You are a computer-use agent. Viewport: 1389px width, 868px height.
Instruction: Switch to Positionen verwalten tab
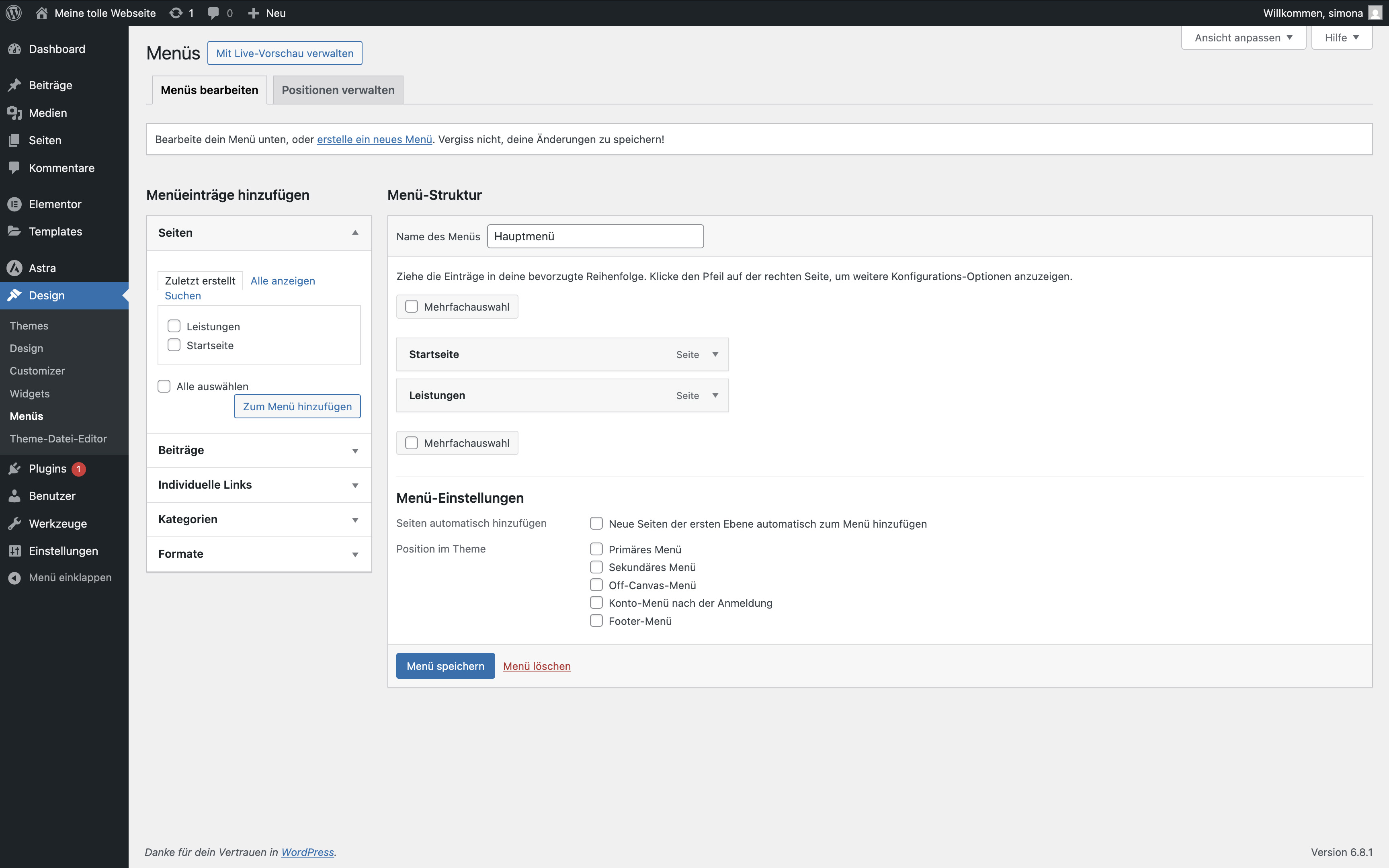pos(338,90)
